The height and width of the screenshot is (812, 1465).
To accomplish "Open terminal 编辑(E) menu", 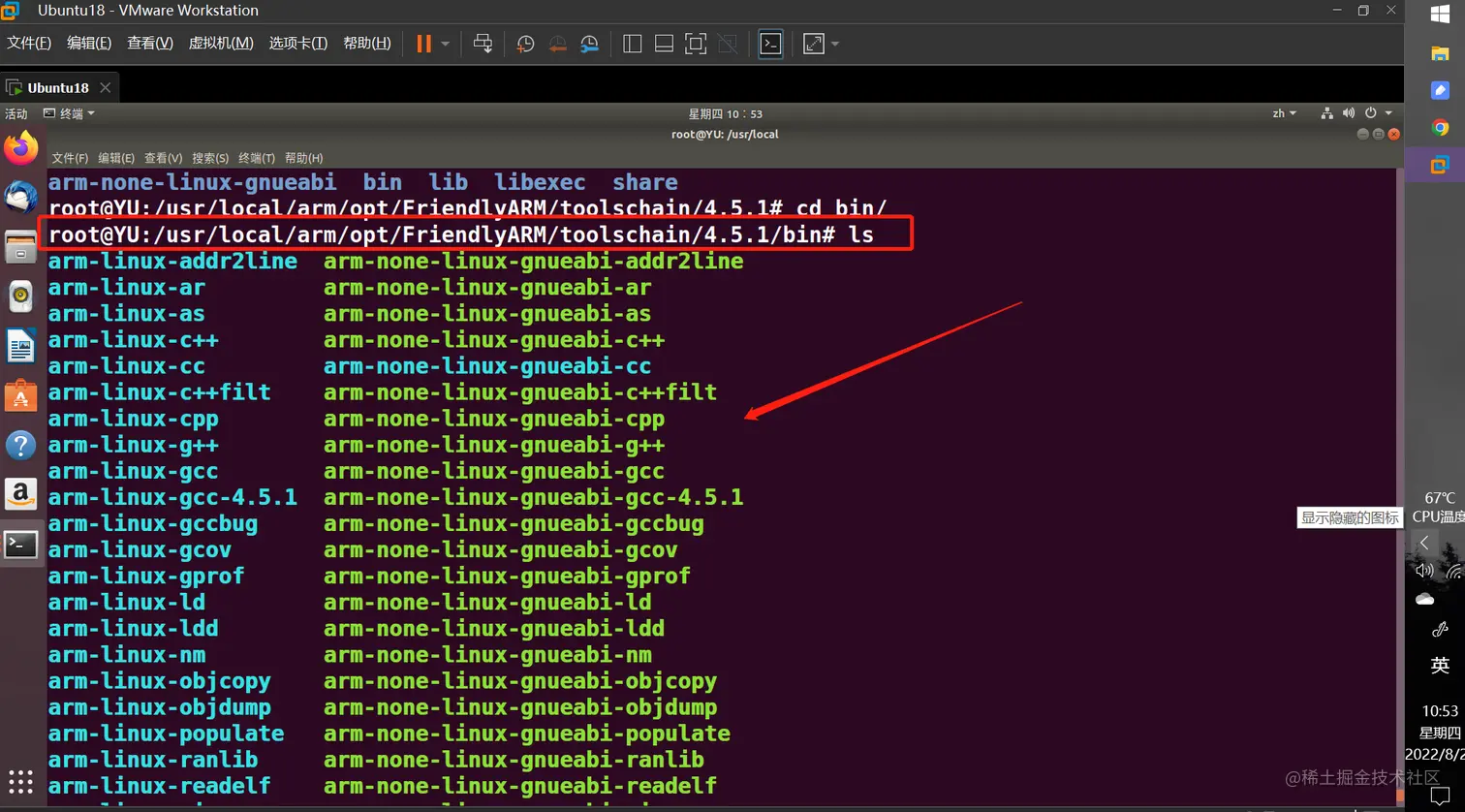I will [116, 158].
